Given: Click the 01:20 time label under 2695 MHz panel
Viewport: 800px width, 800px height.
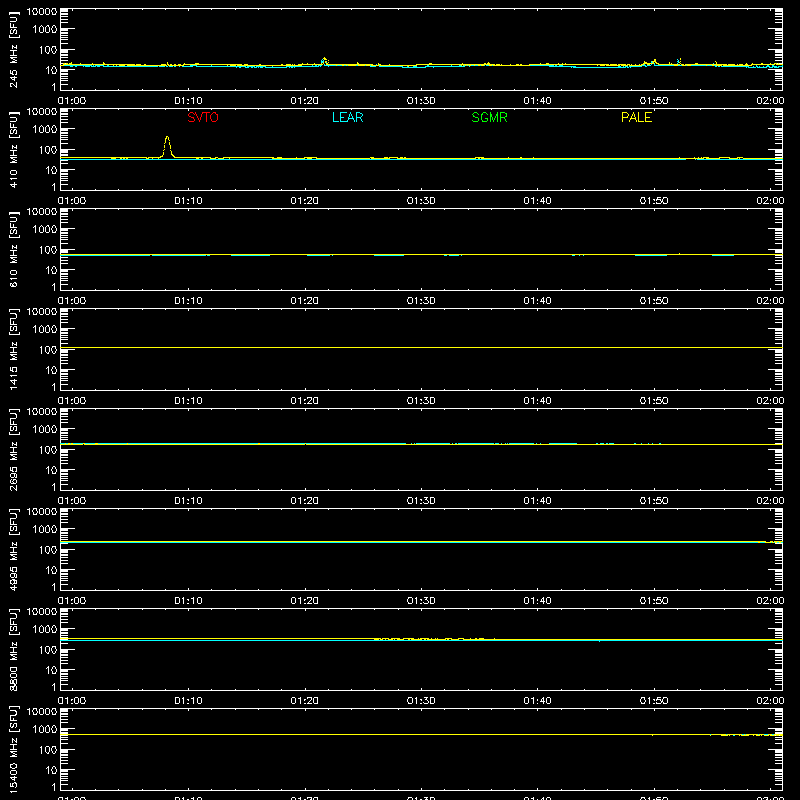Looking at the screenshot, I should (305, 501).
